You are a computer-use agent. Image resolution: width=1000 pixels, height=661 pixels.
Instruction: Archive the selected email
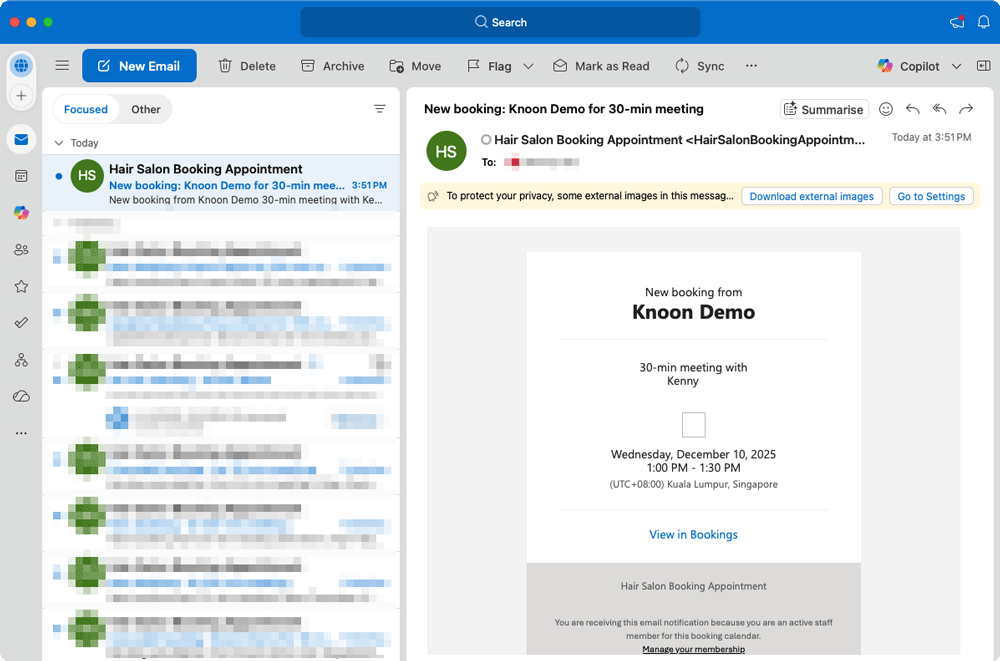tap(332, 65)
